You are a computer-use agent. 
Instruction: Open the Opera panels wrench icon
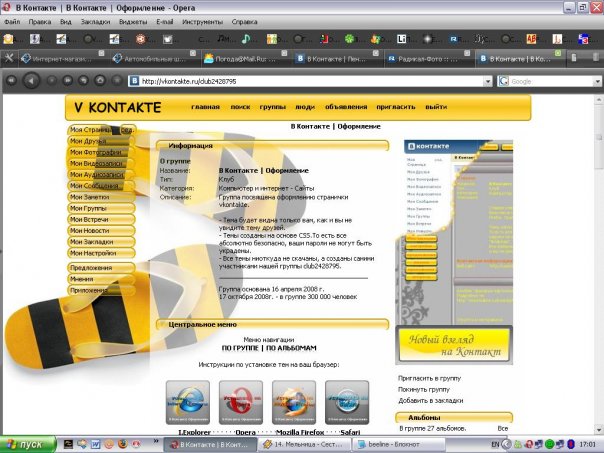click(9, 59)
